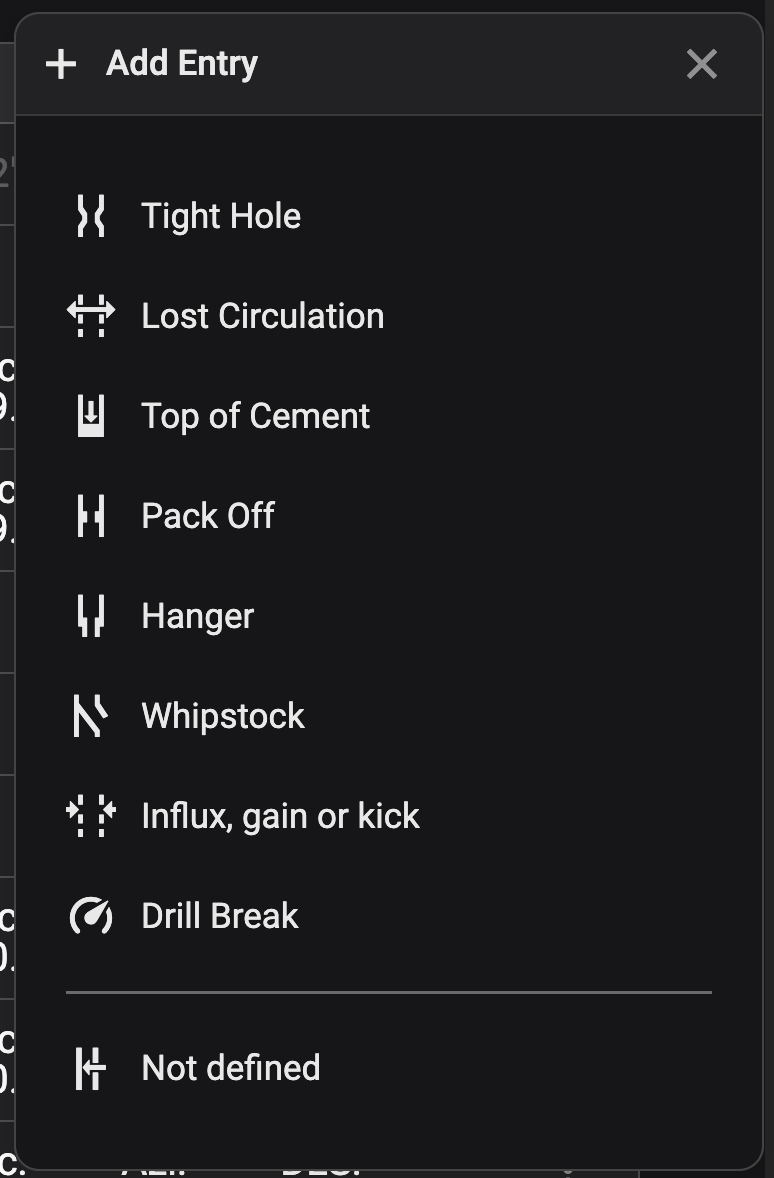Select Whipstock as the entry type
This screenshot has height=1178, width=774.
tap(222, 715)
